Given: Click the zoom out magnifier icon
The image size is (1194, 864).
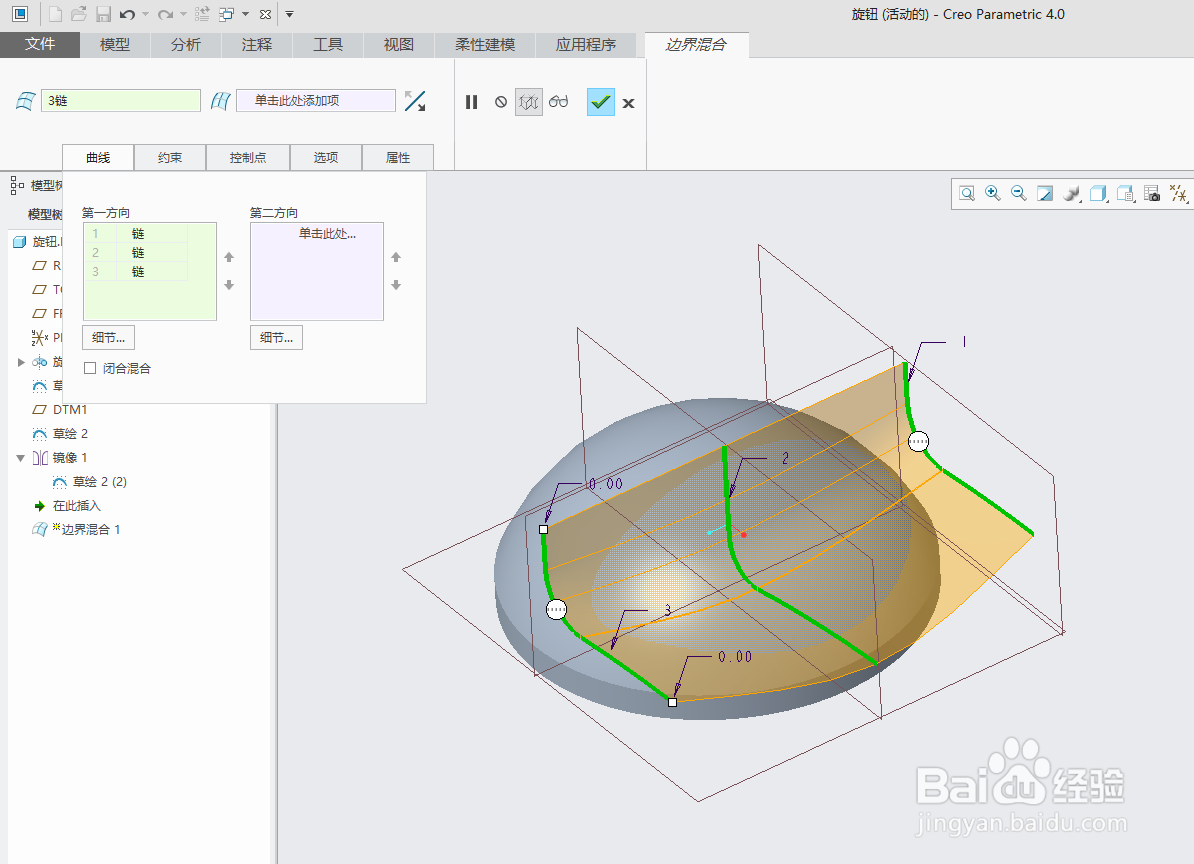Looking at the screenshot, I should tap(1019, 193).
